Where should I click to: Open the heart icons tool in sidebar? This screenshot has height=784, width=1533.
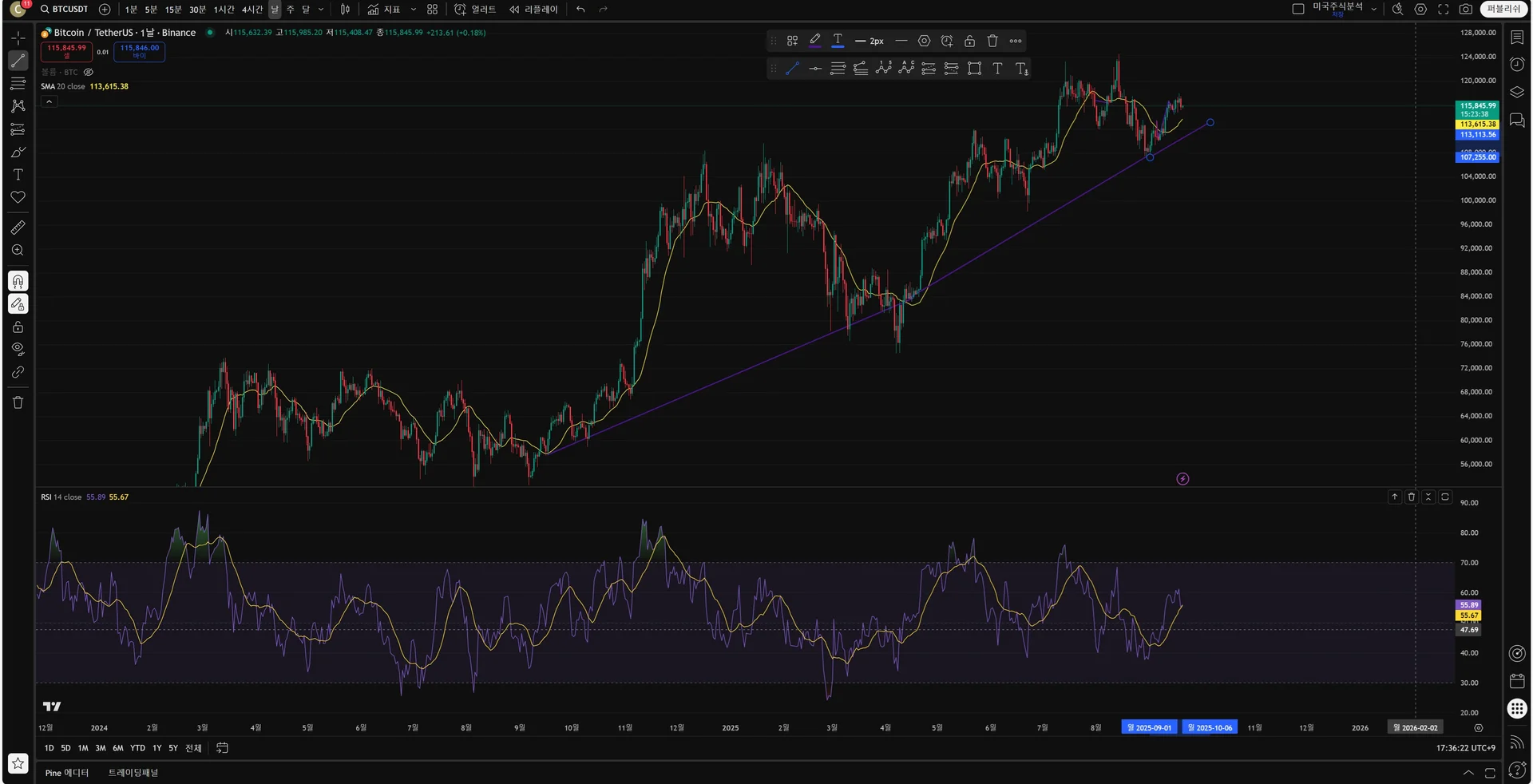coord(18,197)
